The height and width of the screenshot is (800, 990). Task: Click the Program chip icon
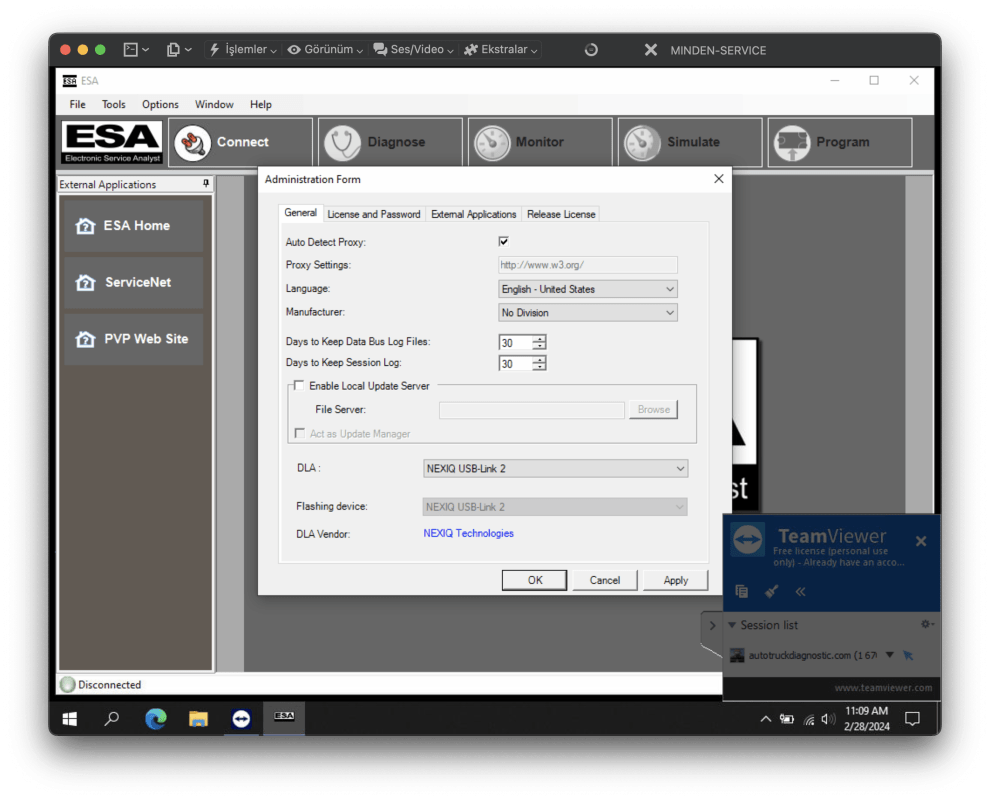tap(792, 143)
